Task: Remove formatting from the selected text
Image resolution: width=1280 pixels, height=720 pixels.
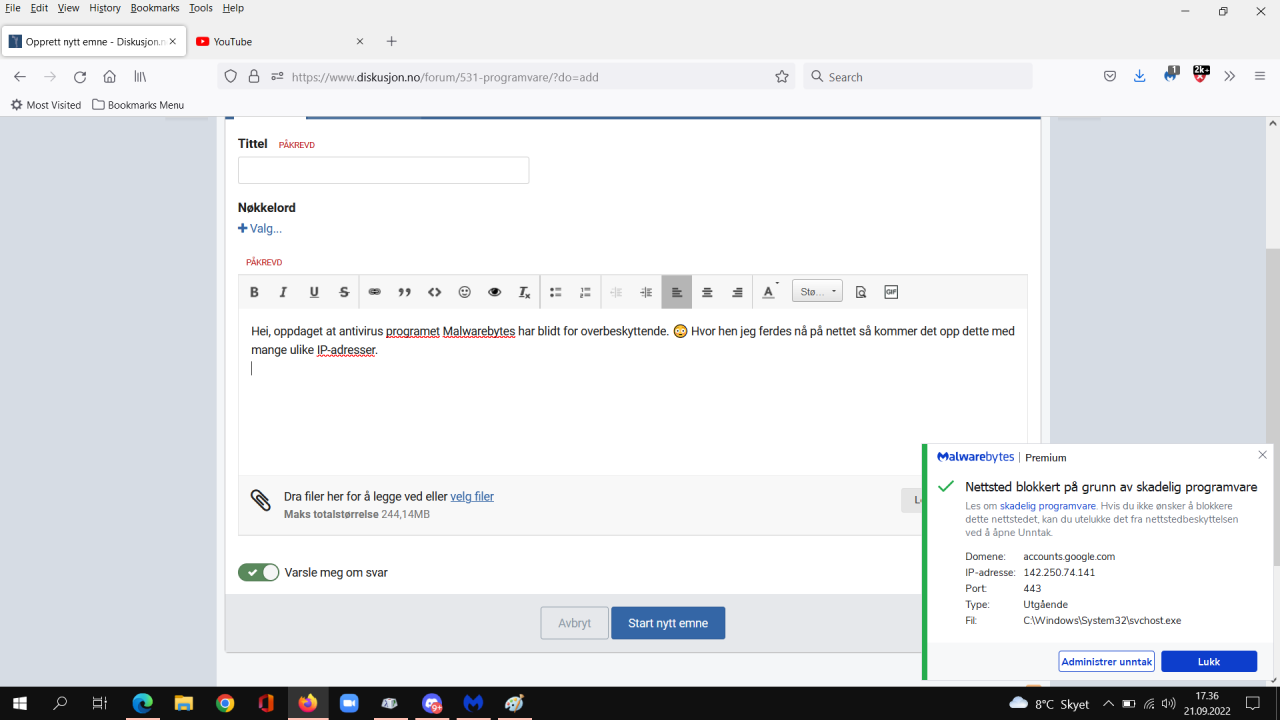Action: click(524, 292)
